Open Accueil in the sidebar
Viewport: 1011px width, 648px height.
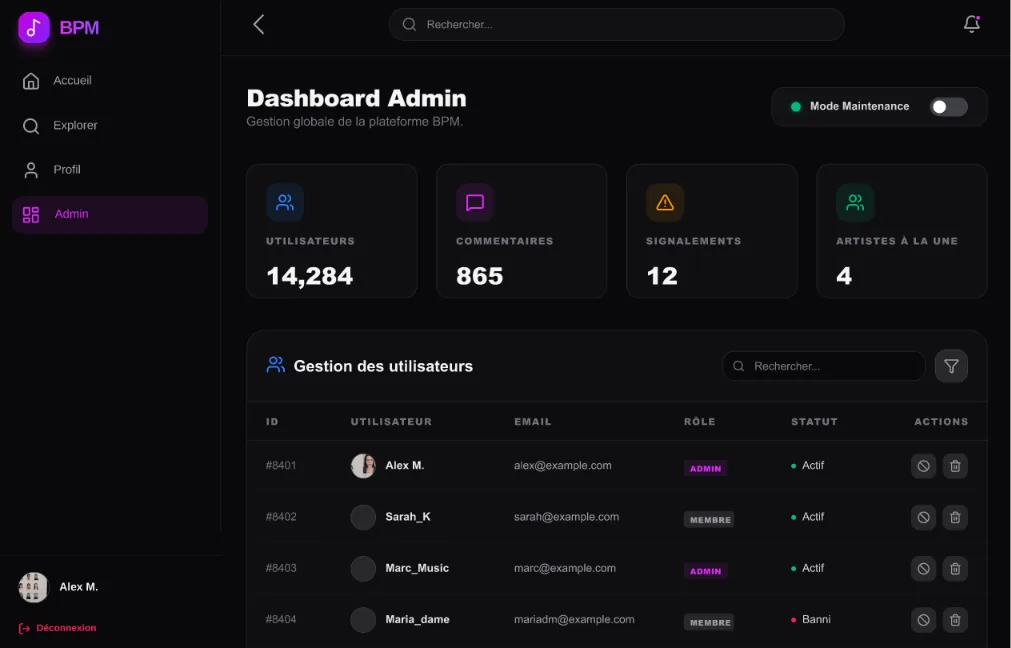click(x=110, y=81)
